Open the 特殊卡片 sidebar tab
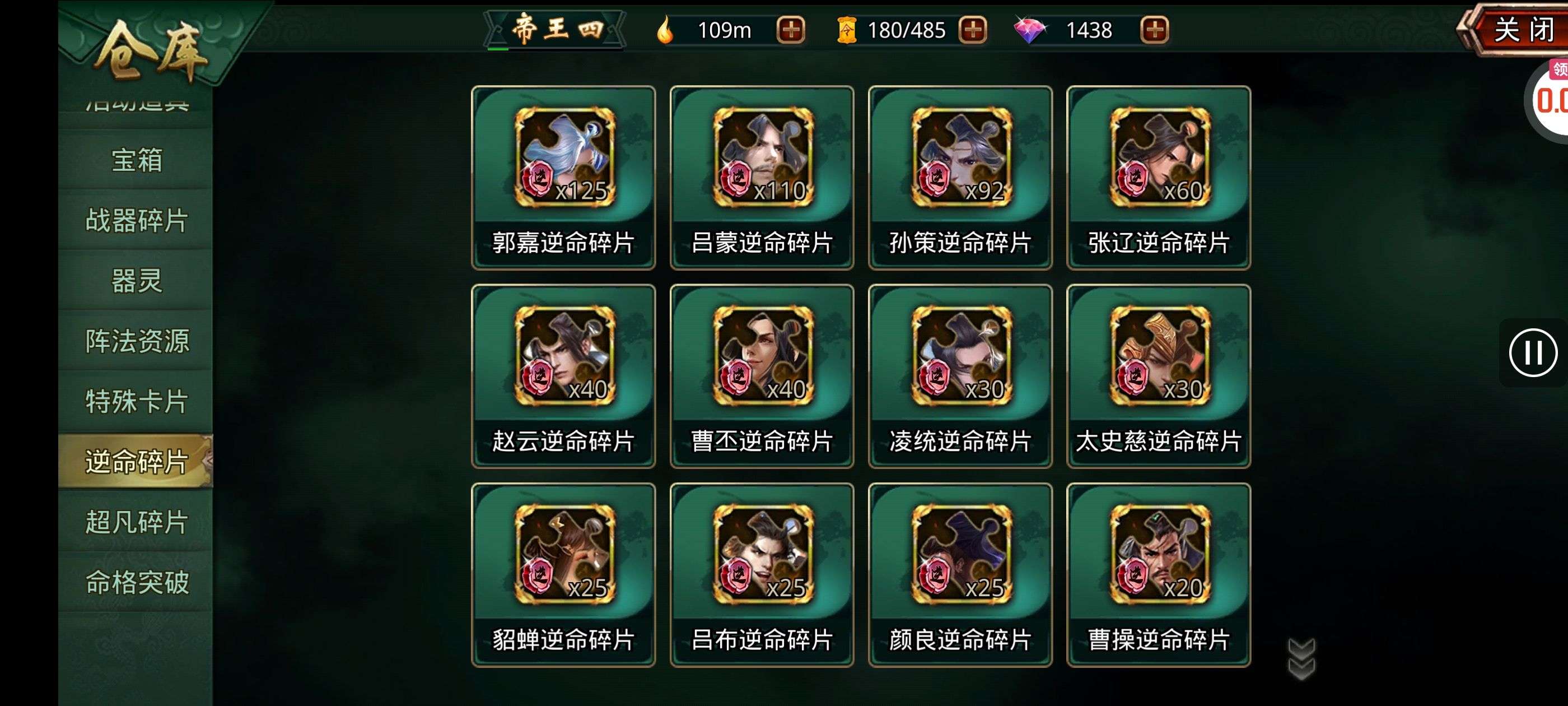 [136, 401]
